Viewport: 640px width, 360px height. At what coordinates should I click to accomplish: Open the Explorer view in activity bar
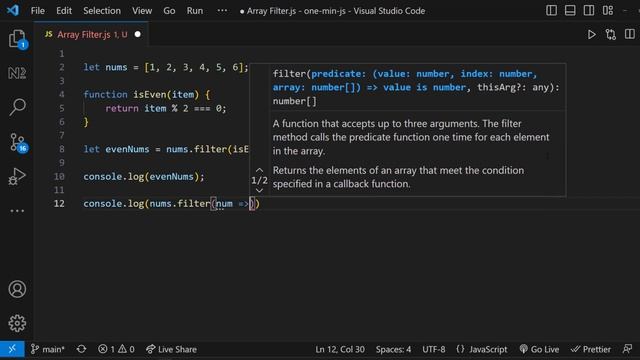pos(17,39)
